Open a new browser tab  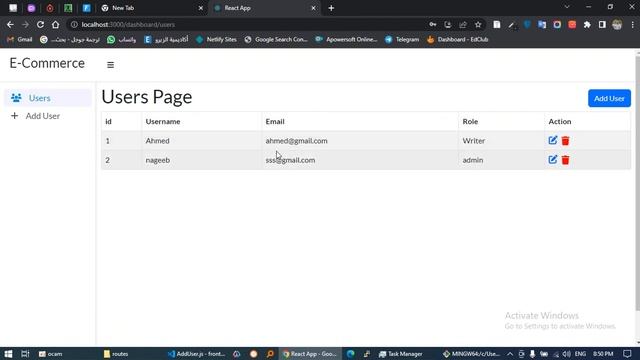tap(331, 8)
